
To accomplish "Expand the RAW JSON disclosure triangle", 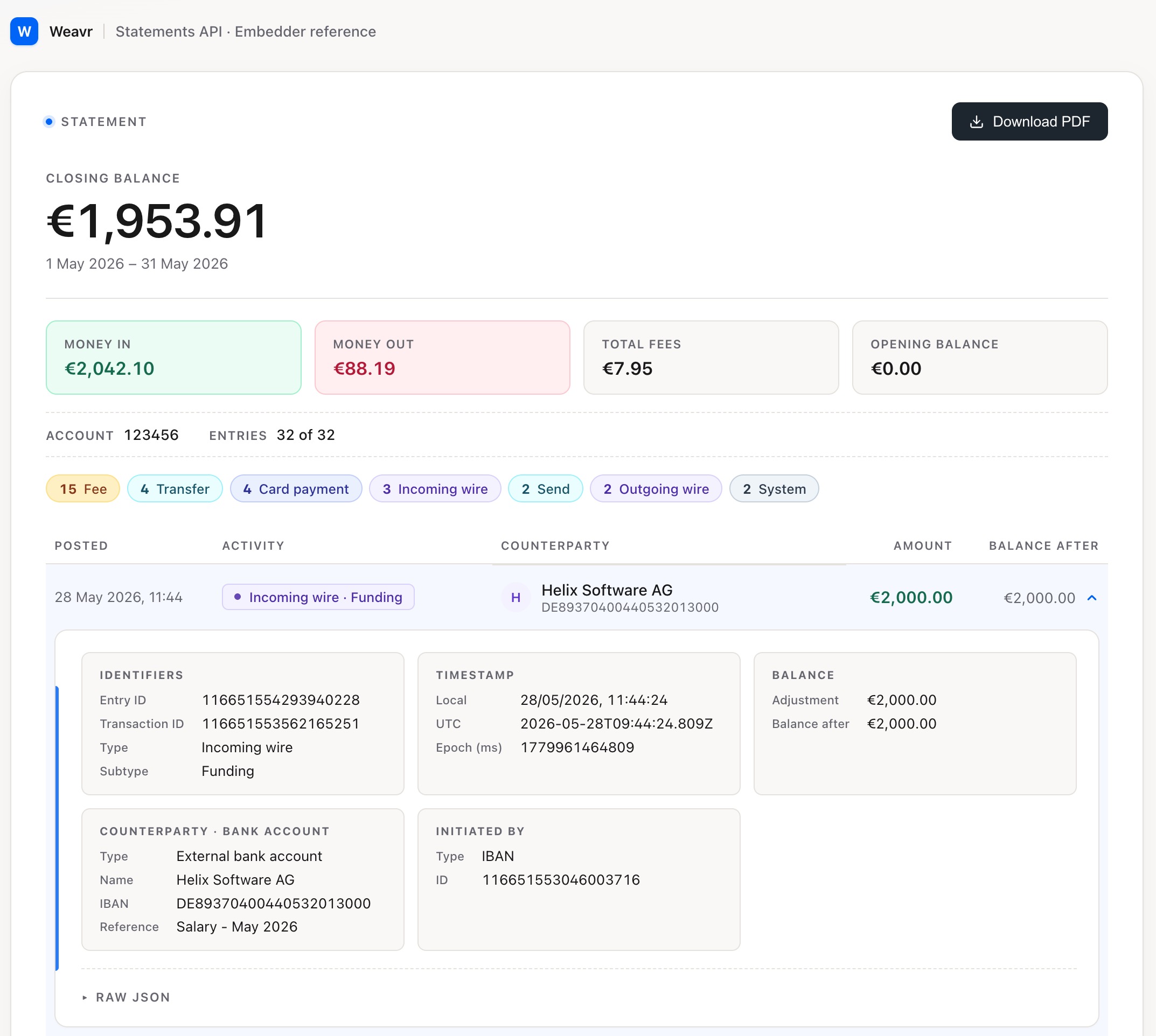I will pyautogui.click(x=85, y=997).
